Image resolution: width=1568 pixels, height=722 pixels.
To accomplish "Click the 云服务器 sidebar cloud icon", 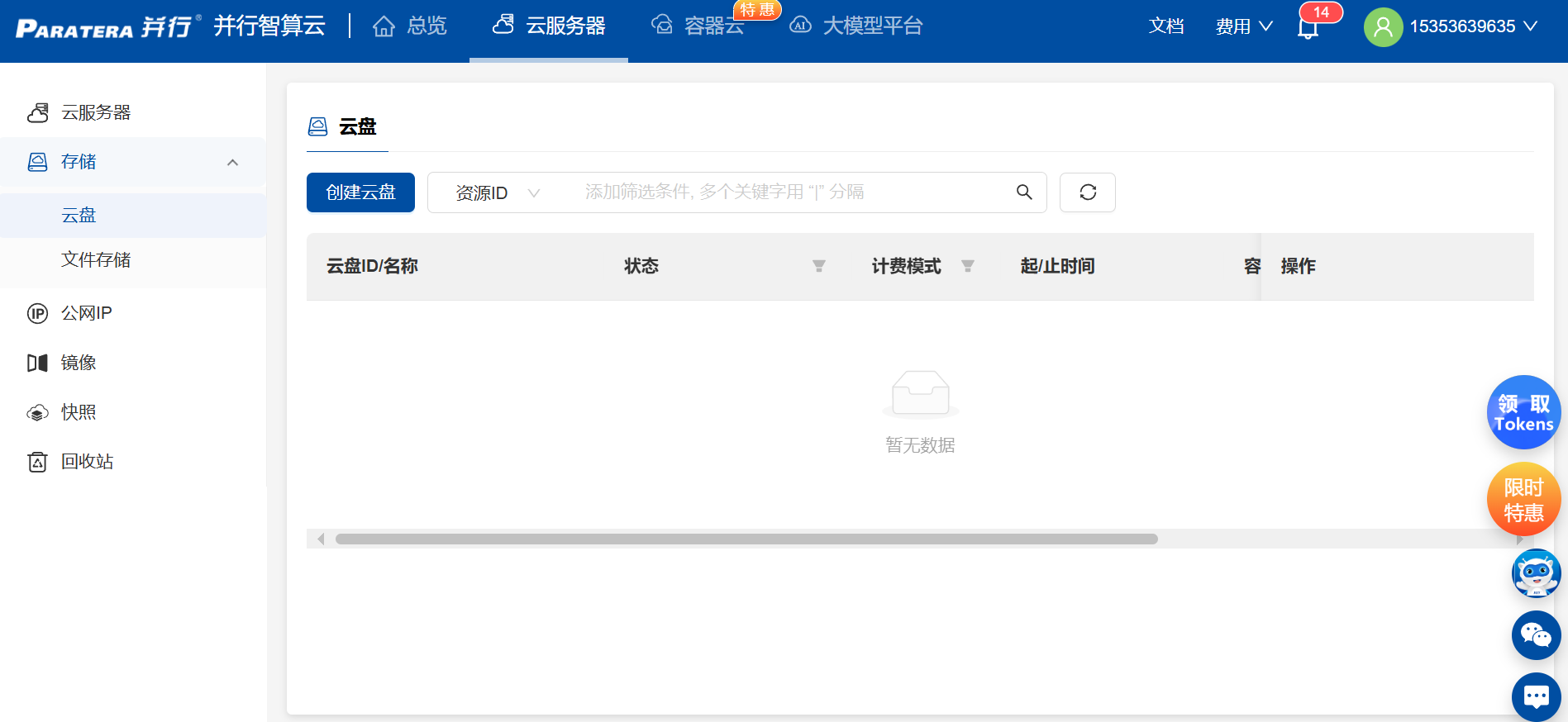I will pyautogui.click(x=38, y=112).
